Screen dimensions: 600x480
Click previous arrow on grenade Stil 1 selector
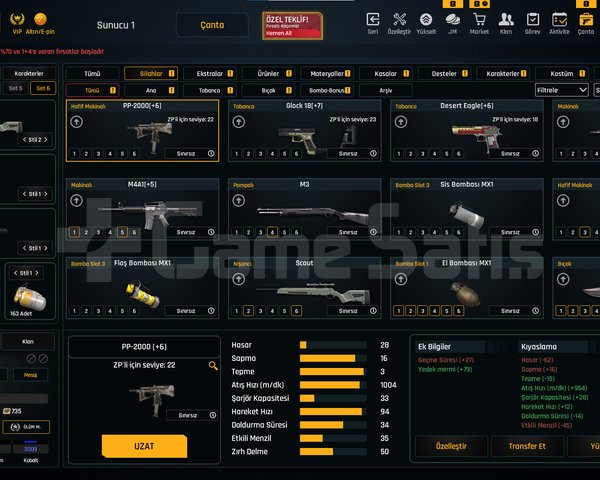click(16, 273)
